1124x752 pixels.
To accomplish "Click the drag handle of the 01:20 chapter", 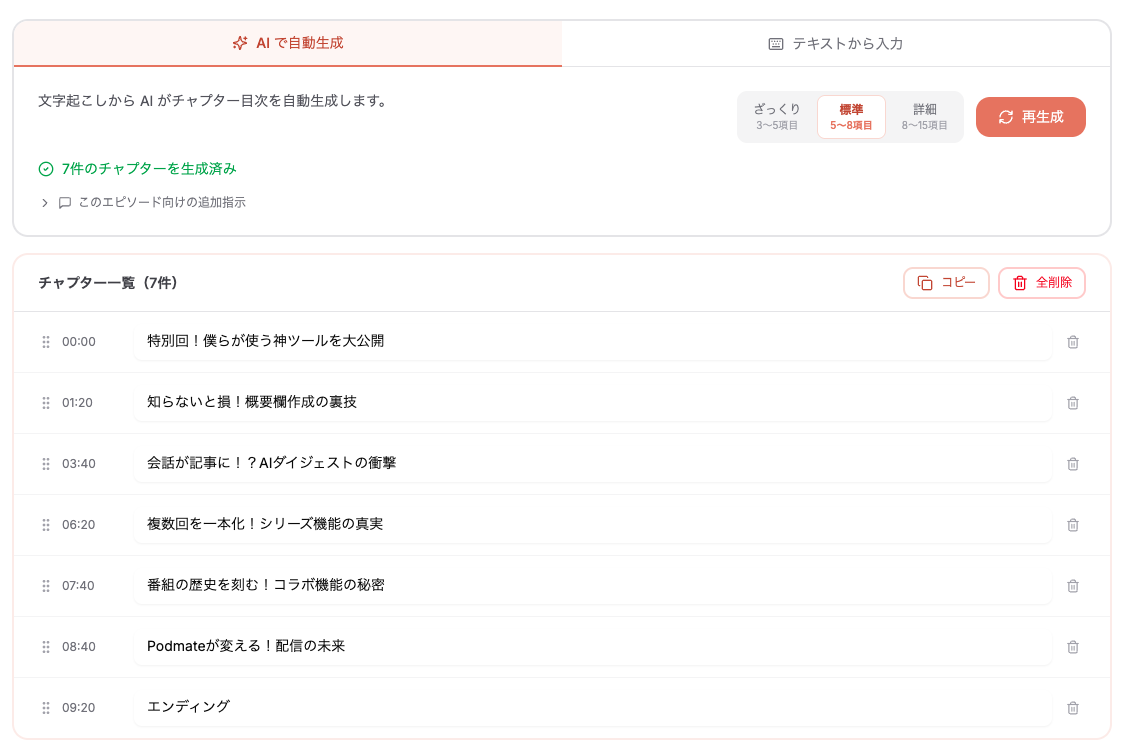I will click(x=46, y=403).
